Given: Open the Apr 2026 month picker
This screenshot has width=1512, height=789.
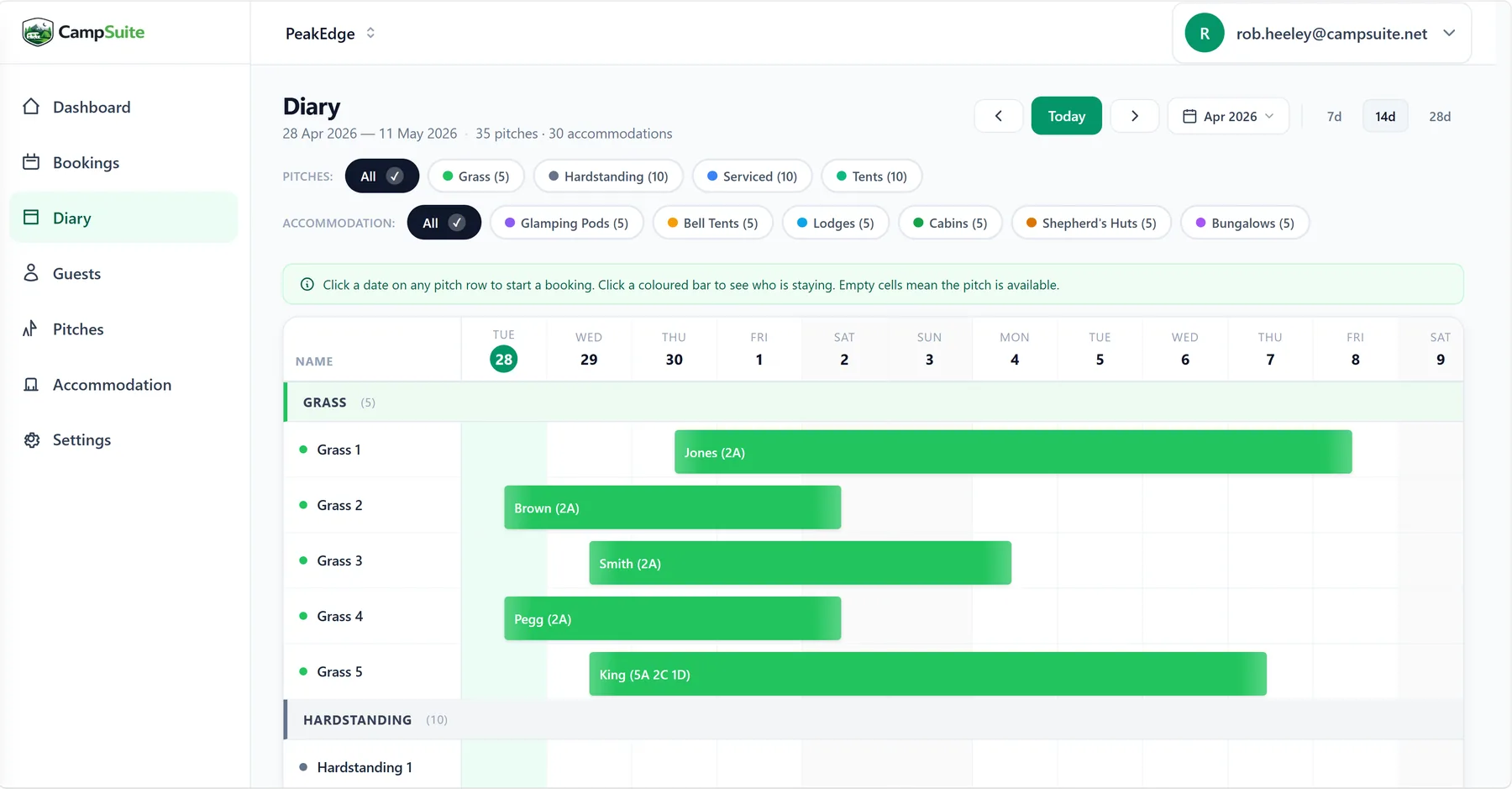Looking at the screenshot, I should (1228, 116).
